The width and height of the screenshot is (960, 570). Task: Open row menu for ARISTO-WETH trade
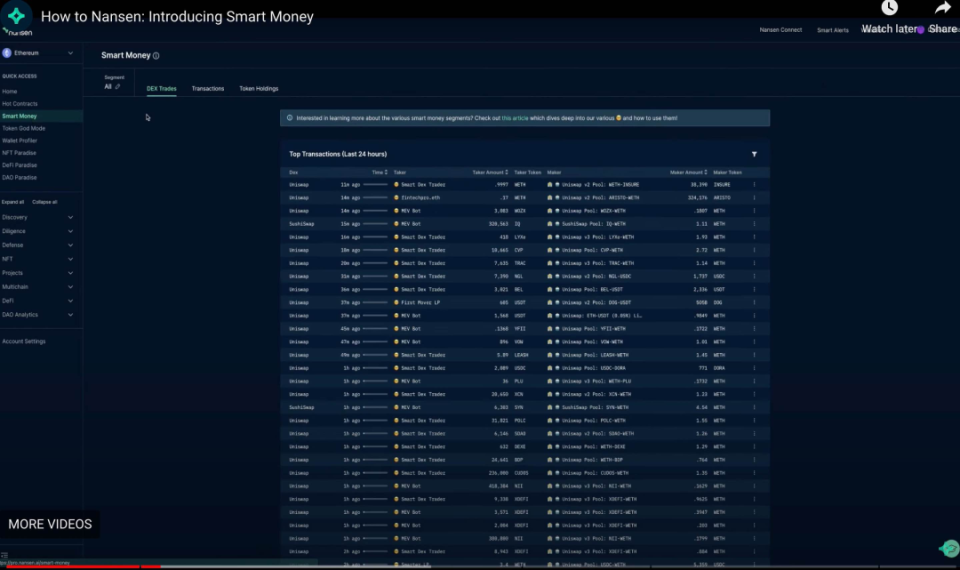[754, 198]
